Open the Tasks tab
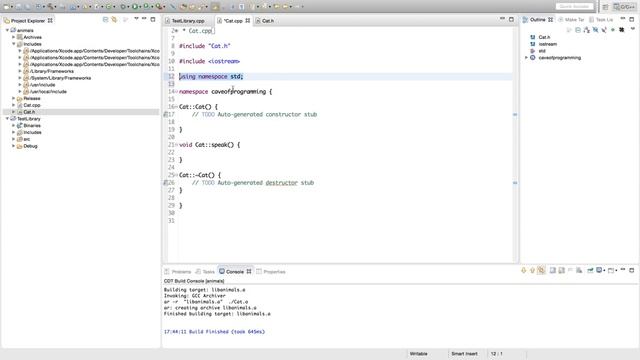Image resolution: width=640 pixels, height=360 pixels. [x=205, y=272]
